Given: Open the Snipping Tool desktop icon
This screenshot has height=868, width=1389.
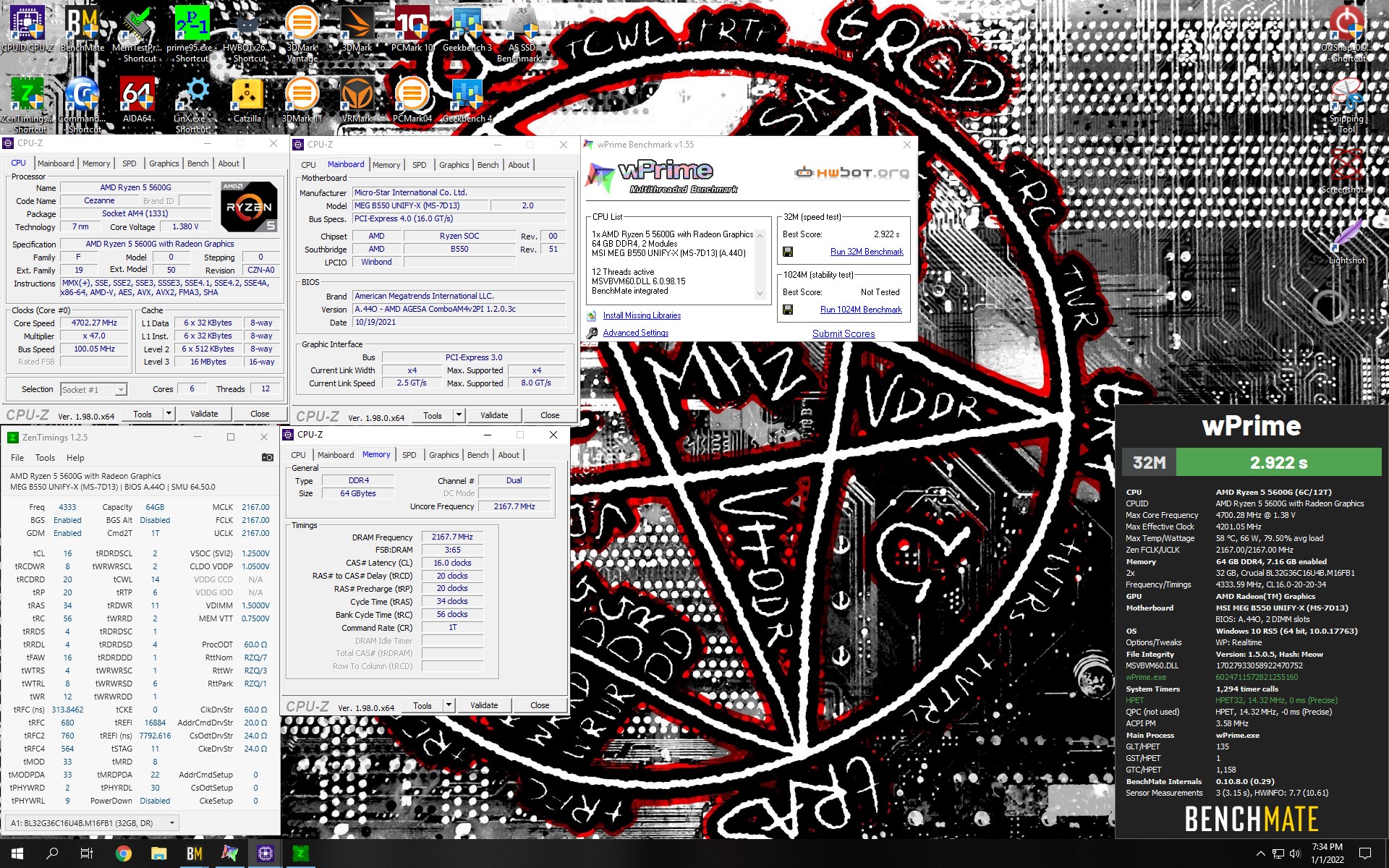Looking at the screenshot, I should point(1347,105).
